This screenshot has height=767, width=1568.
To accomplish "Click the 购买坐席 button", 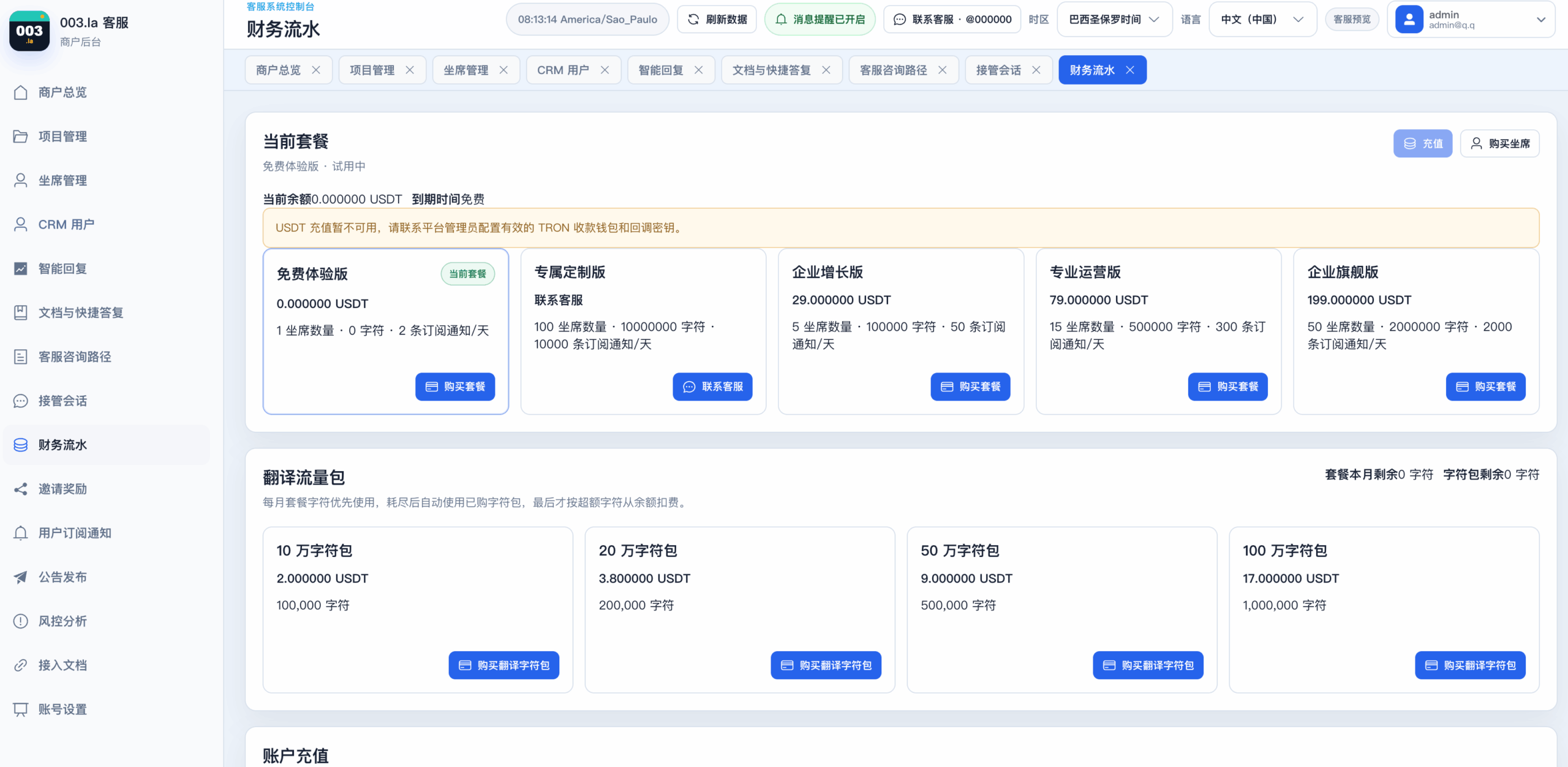I will (1500, 143).
